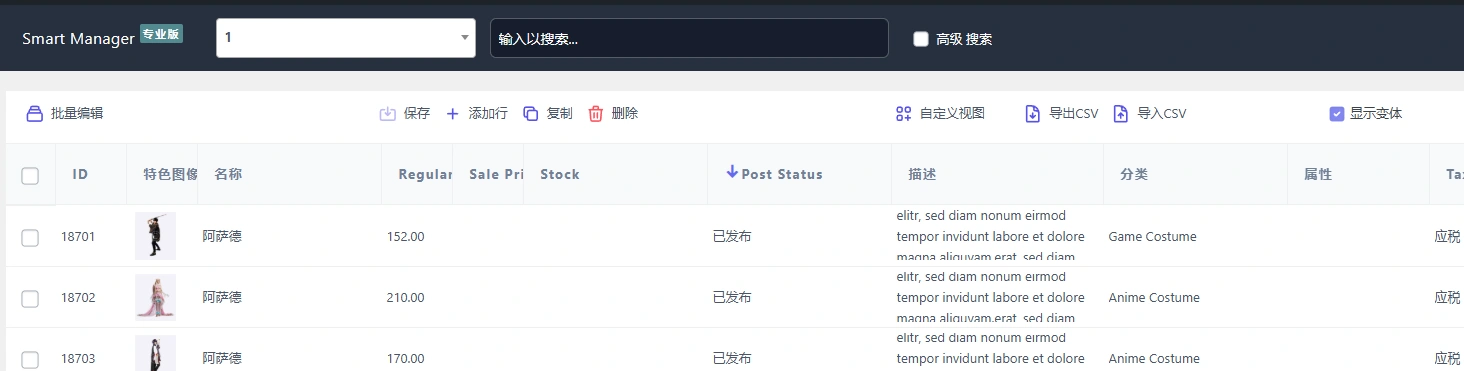1464x371 pixels.
Task: Click the ID cell 18701
Action: coord(78,237)
